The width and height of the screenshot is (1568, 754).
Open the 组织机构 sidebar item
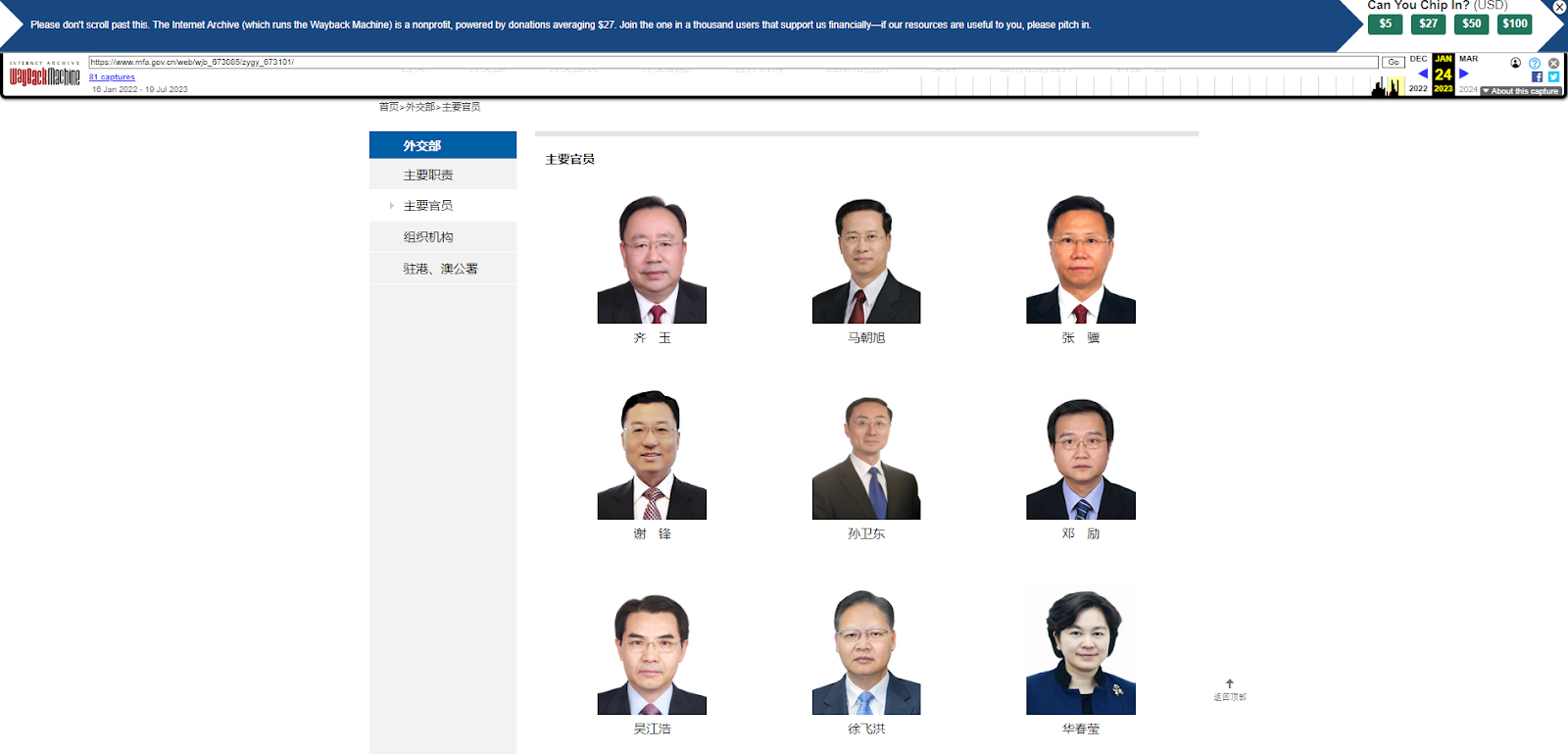click(x=443, y=237)
